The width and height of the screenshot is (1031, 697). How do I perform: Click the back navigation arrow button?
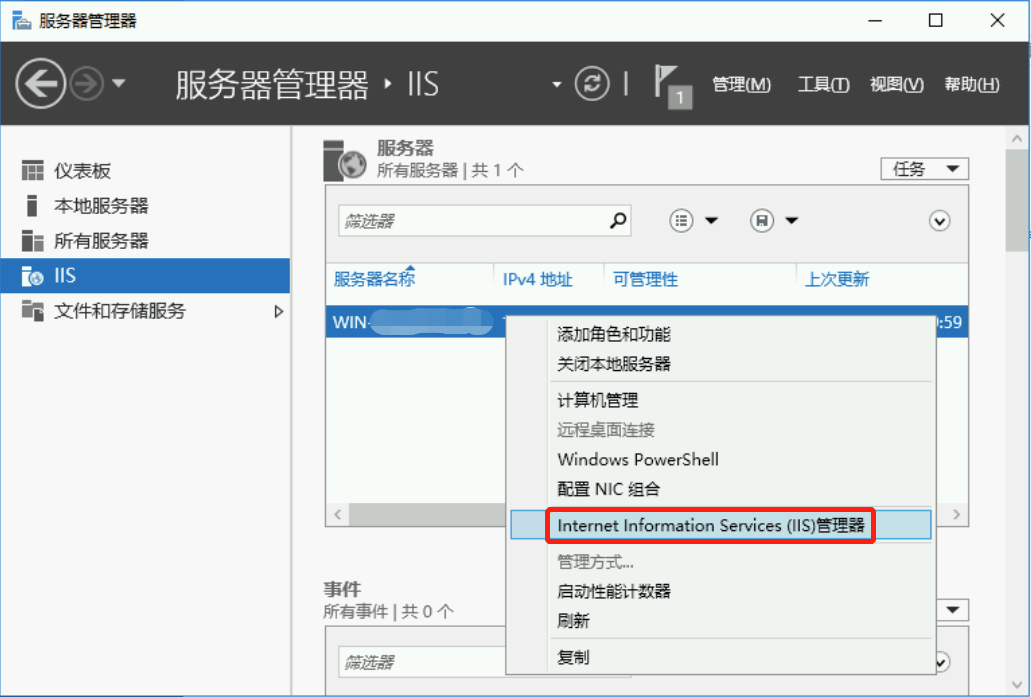41,84
